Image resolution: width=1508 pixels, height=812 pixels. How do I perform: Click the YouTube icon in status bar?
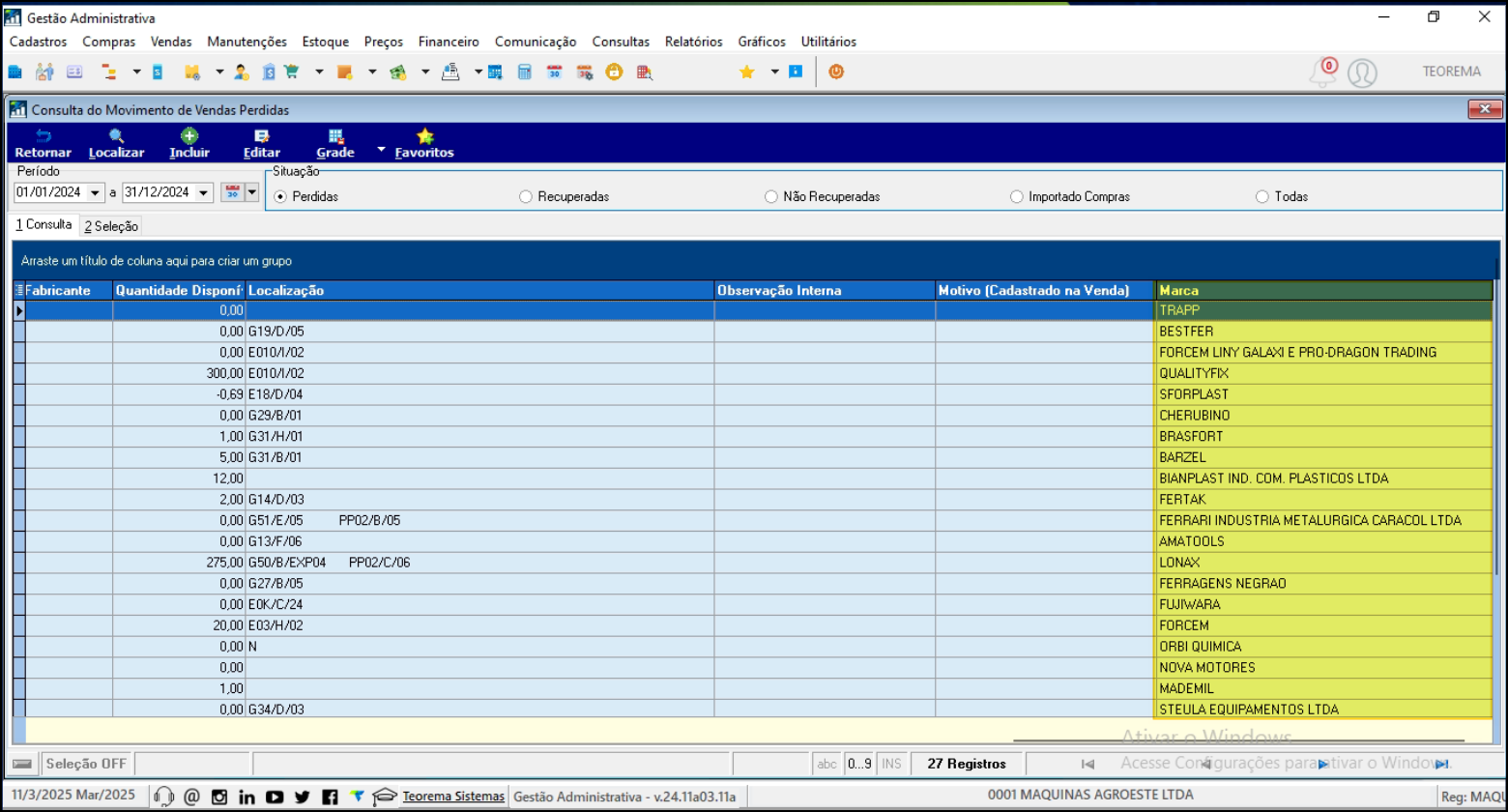[275, 797]
